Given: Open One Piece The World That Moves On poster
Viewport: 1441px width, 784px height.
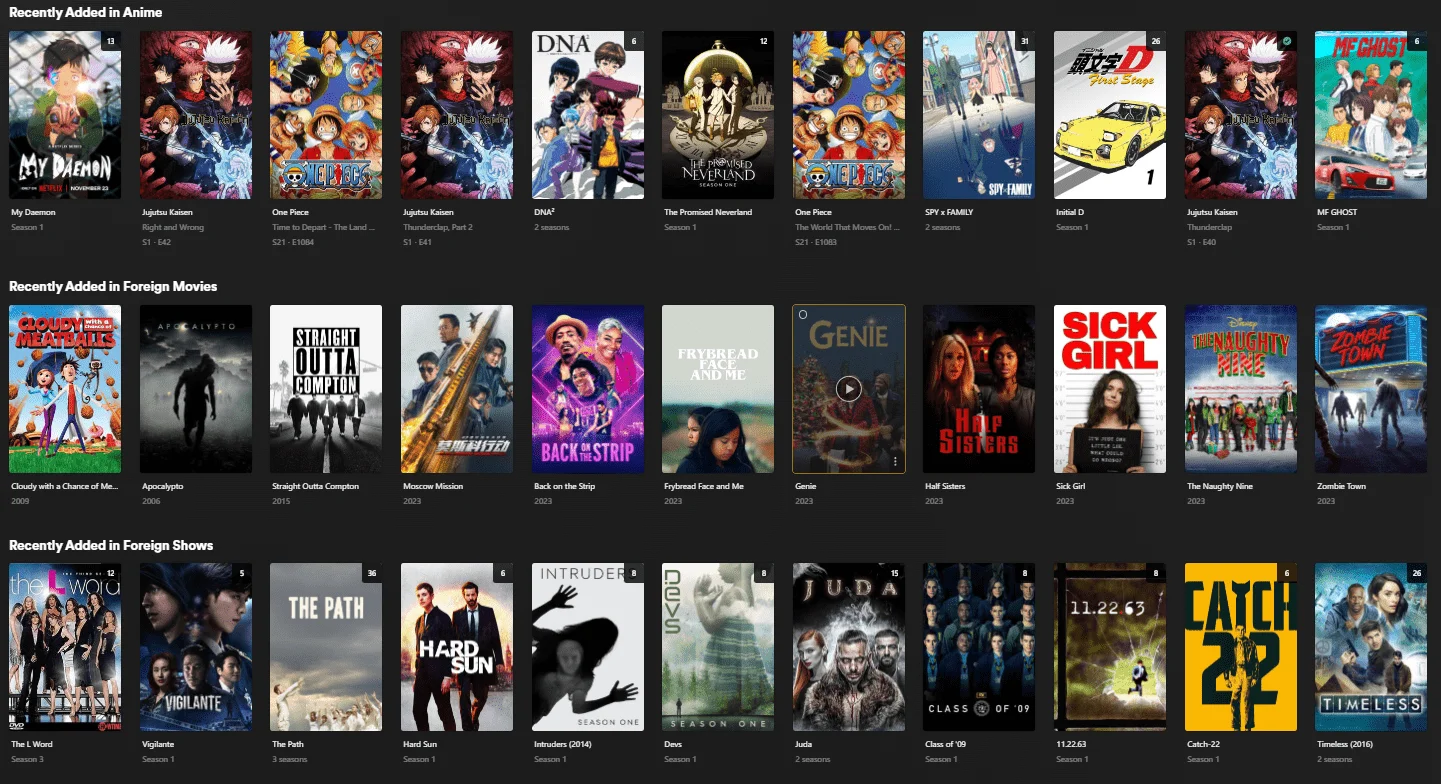Looking at the screenshot, I should (849, 115).
